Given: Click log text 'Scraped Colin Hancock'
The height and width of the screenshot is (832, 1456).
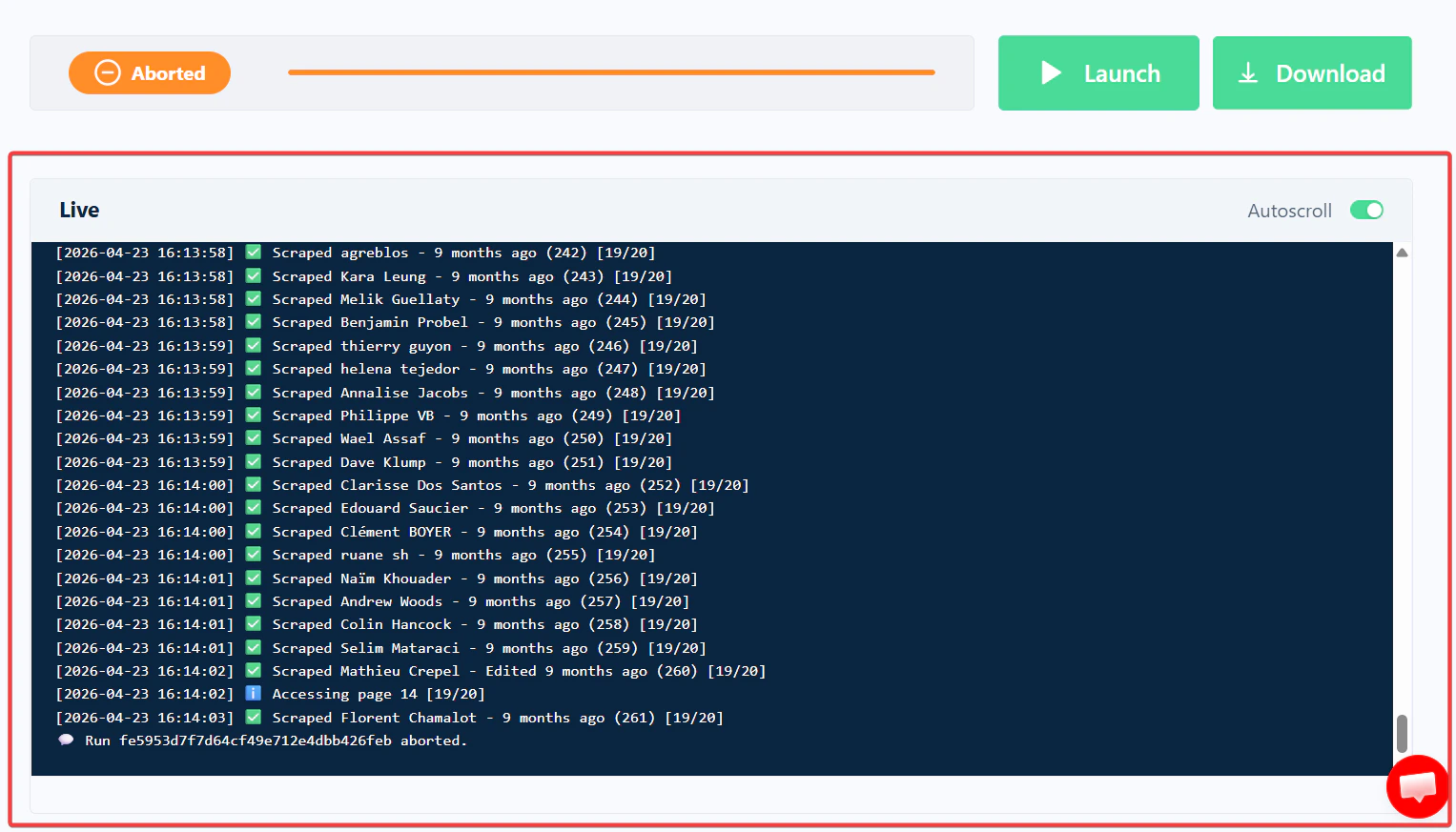Looking at the screenshot, I should 361,624.
